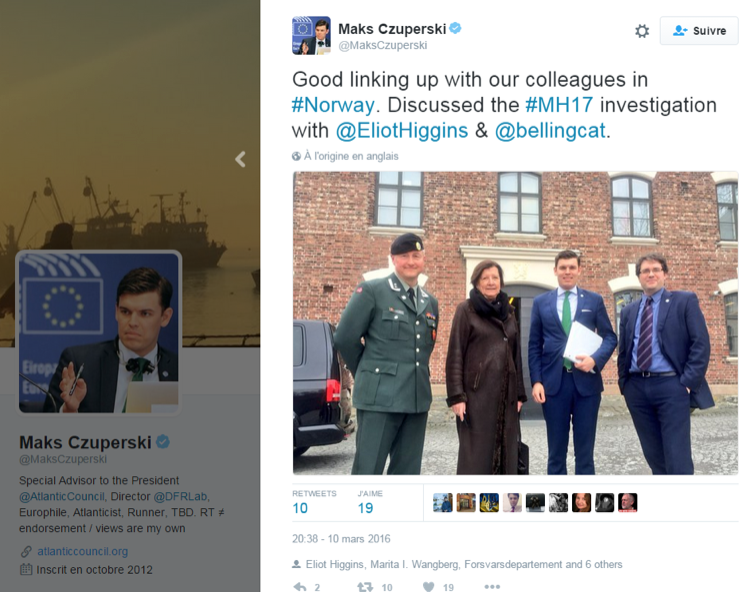Open the #Norway hashtag link
The width and height of the screenshot is (742, 592).
(333, 105)
